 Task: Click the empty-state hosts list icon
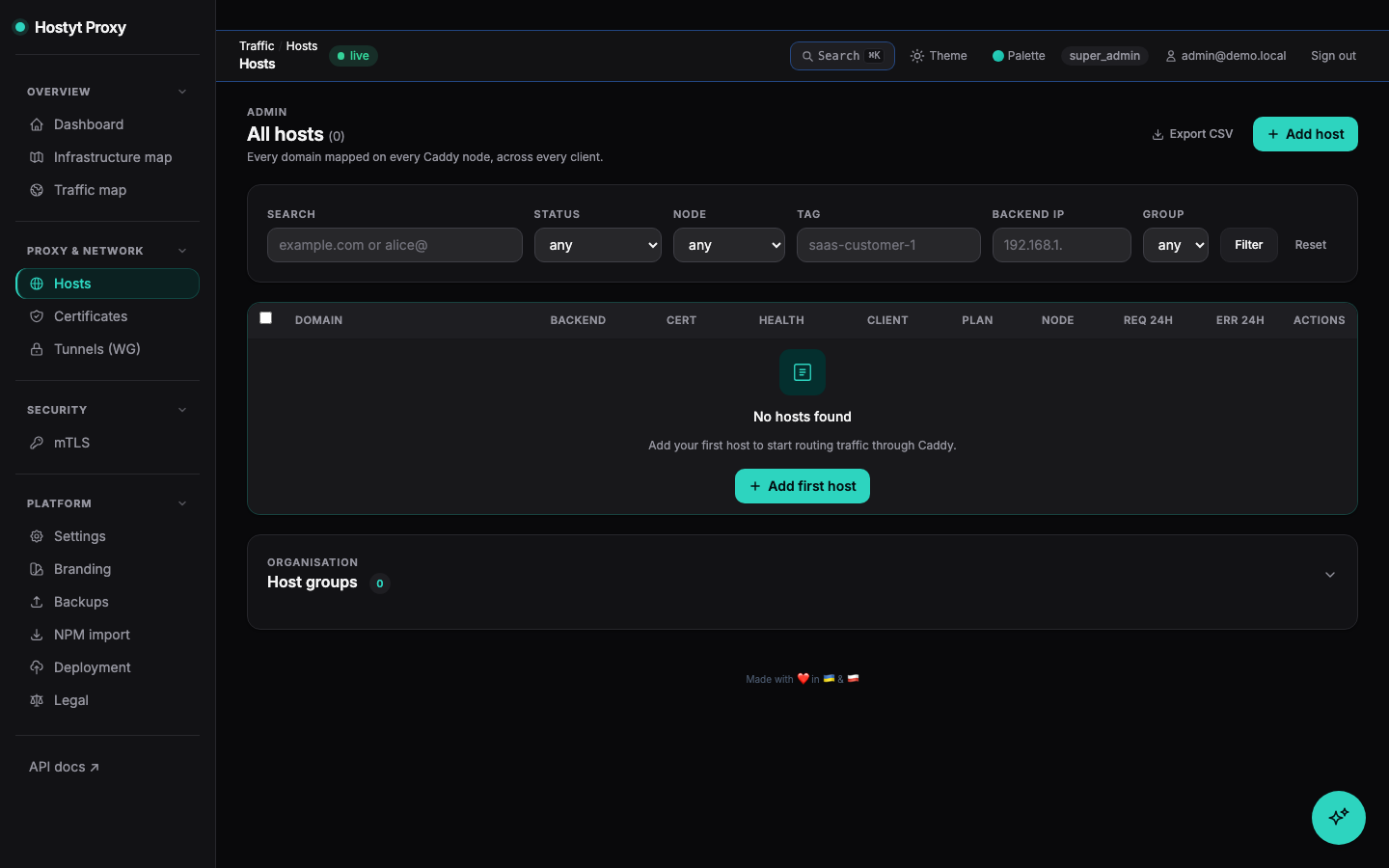(x=803, y=372)
